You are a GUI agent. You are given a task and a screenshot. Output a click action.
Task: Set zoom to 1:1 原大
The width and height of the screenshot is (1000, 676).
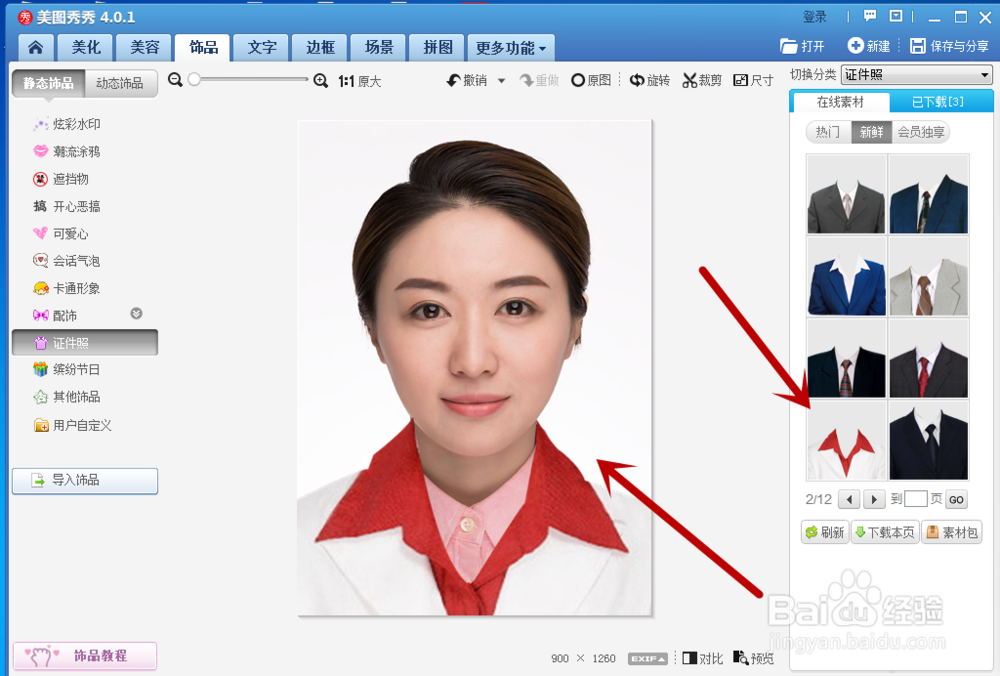360,81
